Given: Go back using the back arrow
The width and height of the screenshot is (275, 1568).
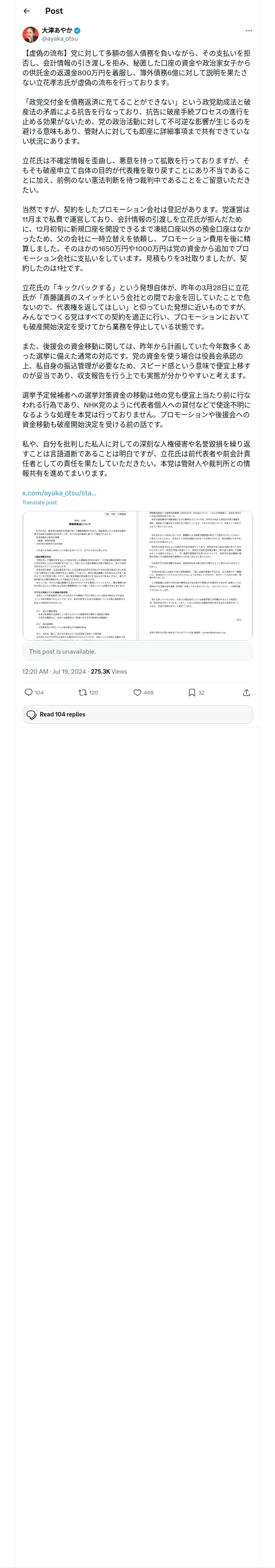Looking at the screenshot, I should (x=27, y=11).
